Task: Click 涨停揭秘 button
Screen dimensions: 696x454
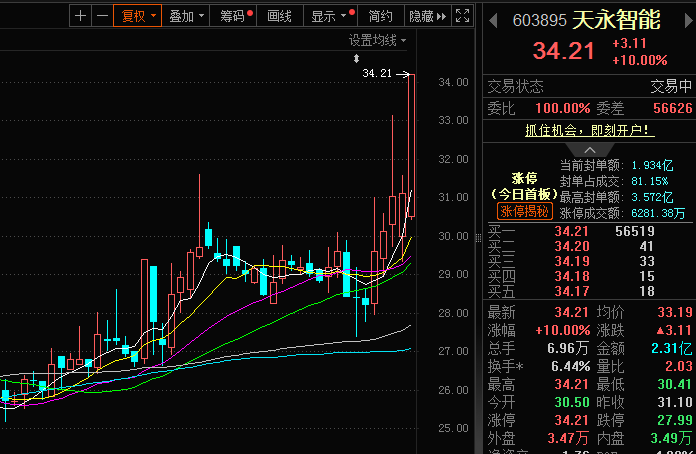Action: pos(525,211)
